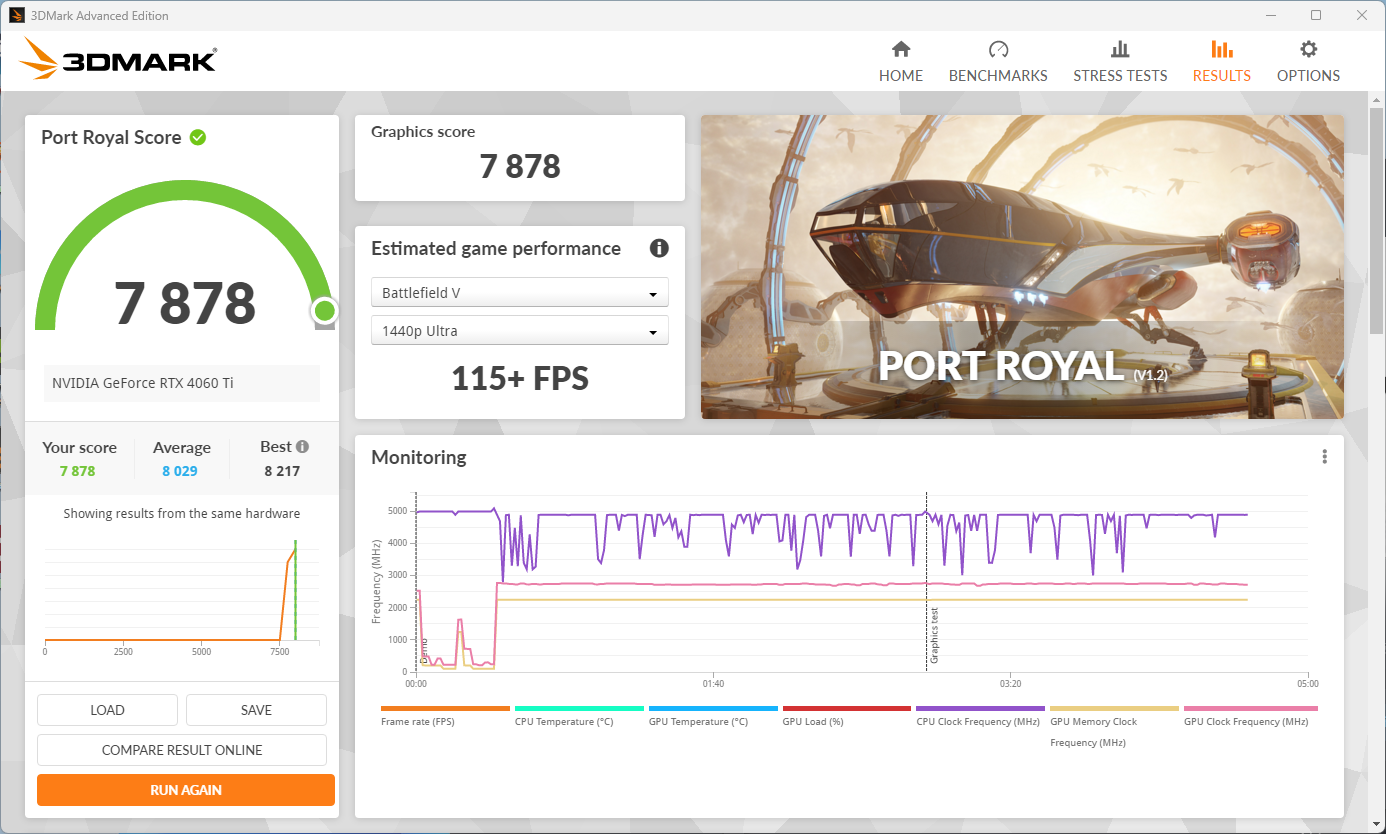This screenshot has height=834, width=1386.
Task: Click the SAVE button
Action: click(x=256, y=710)
